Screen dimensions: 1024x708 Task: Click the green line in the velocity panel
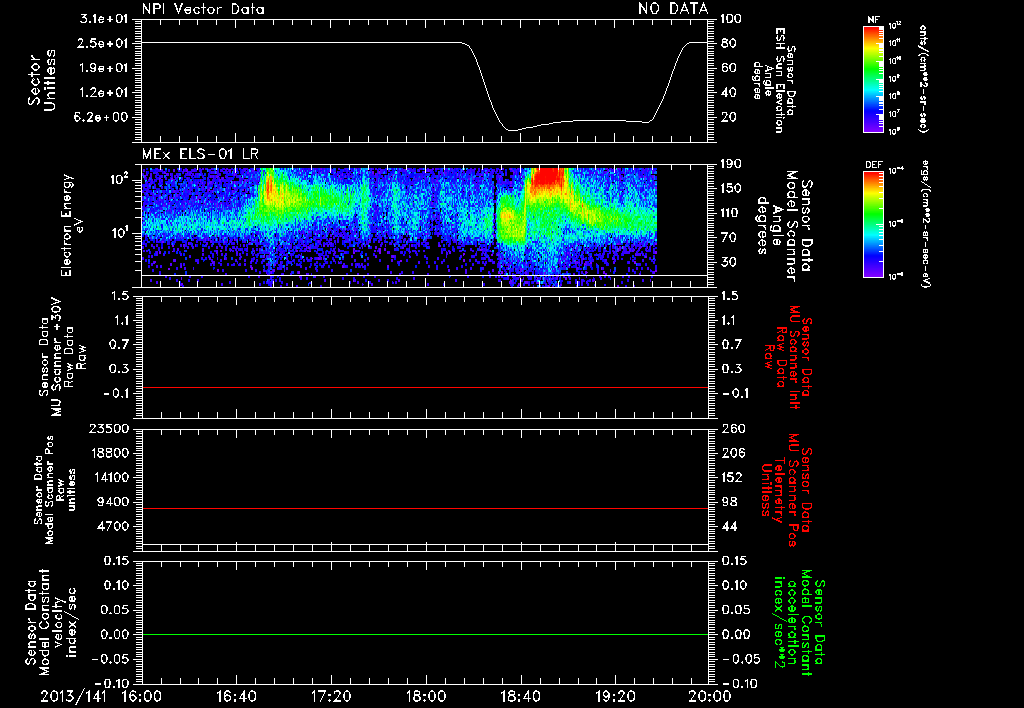(424, 634)
